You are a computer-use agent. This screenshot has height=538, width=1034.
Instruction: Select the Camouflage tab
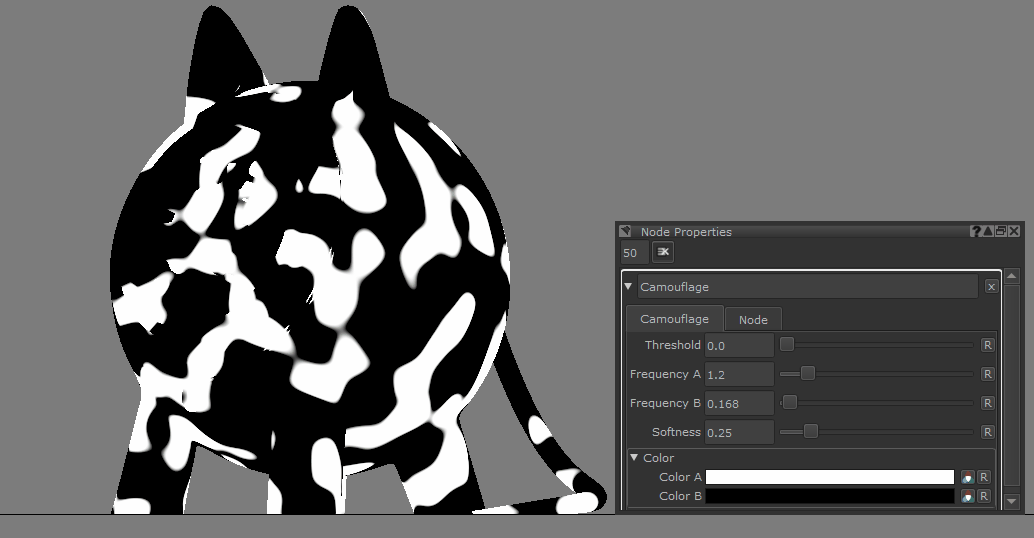674,319
